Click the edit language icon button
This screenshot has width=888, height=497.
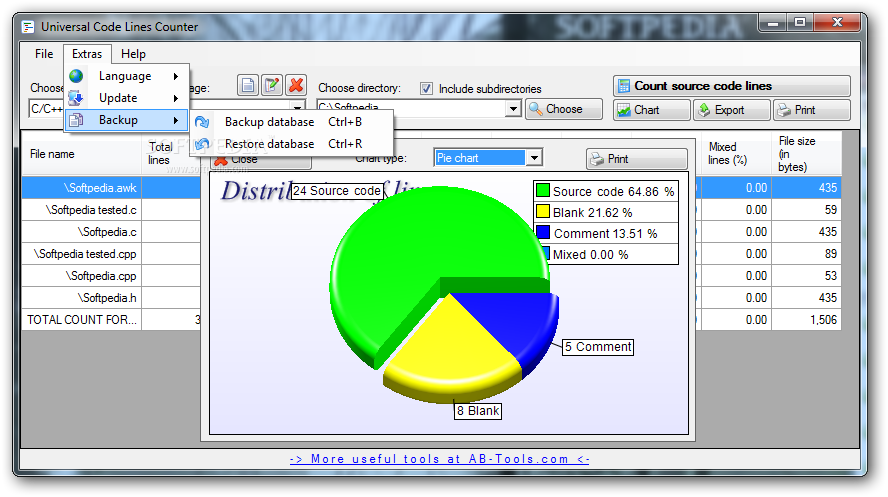(x=272, y=85)
